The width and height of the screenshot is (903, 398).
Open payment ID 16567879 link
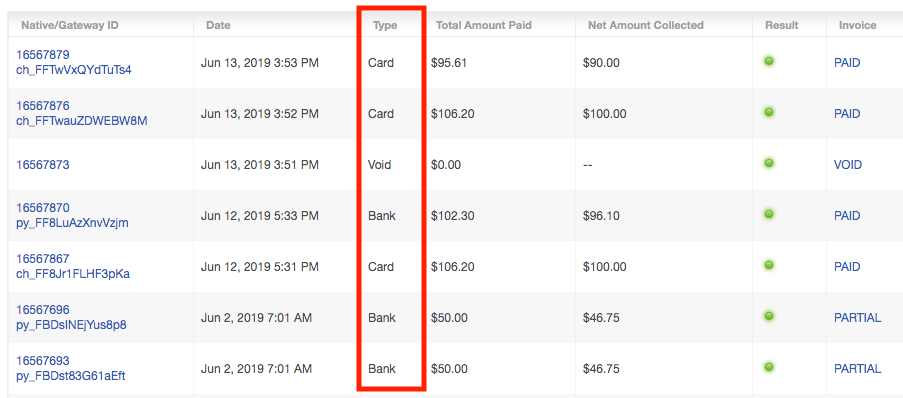pyautogui.click(x=43, y=55)
